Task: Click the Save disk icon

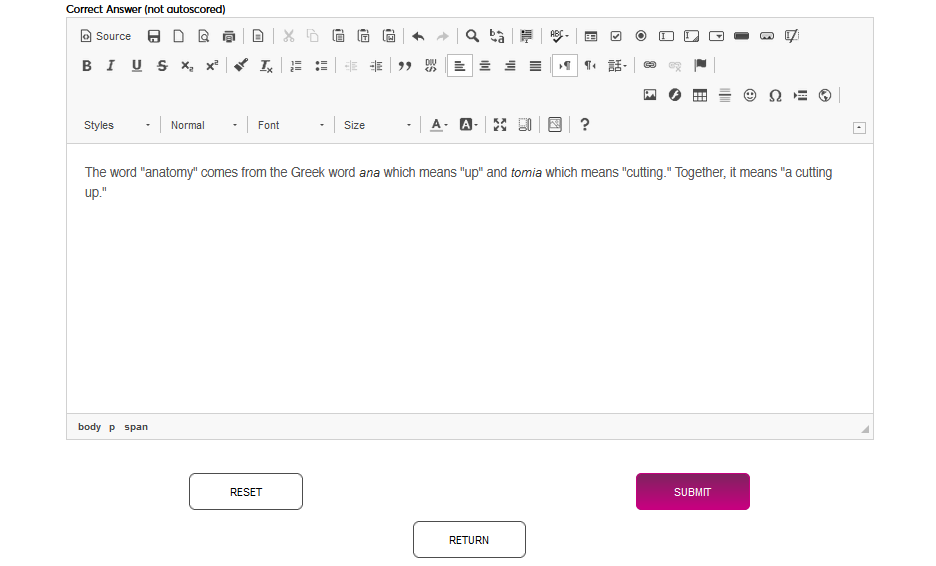Action: [154, 36]
